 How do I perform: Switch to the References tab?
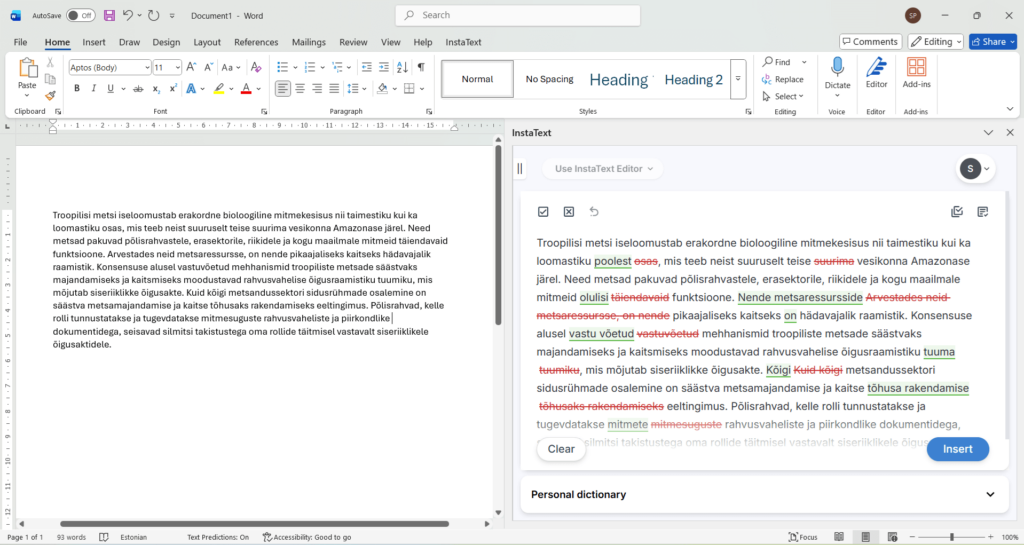coord(256,42)
